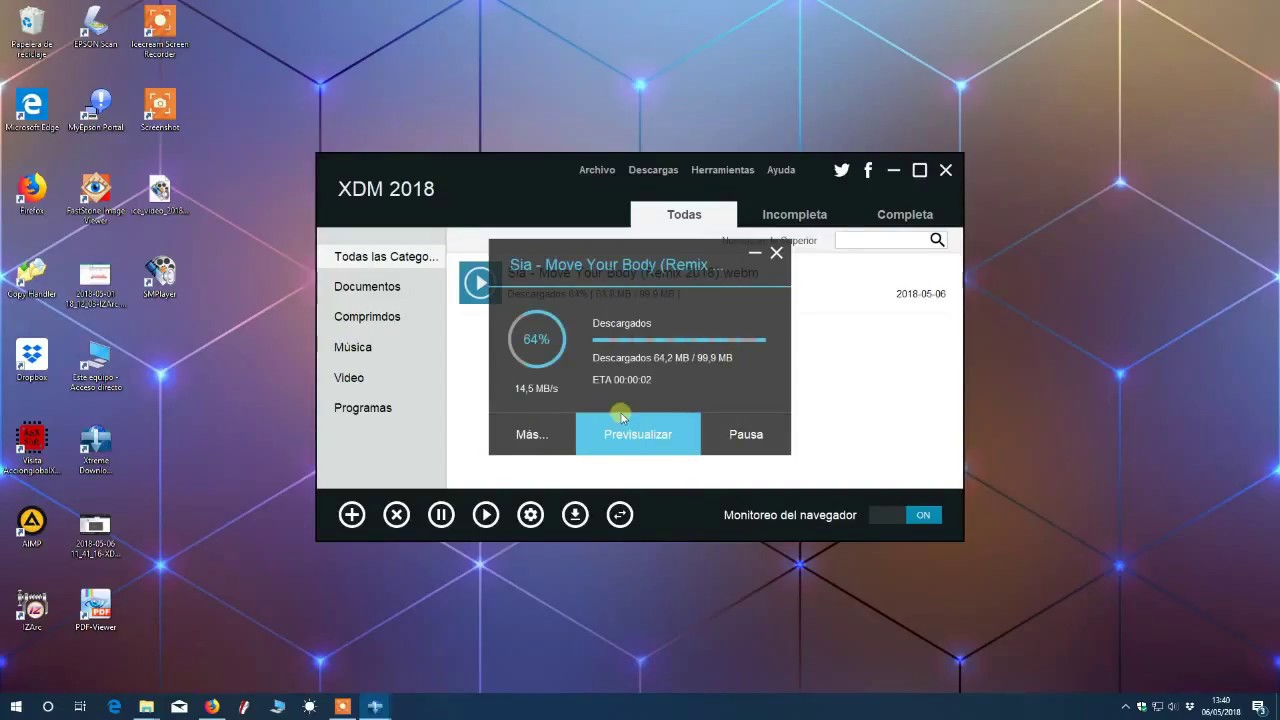Screen dimensions: 1280x720
Task: Switch to the Incompleta tab
Action: (x=794, y=214)
